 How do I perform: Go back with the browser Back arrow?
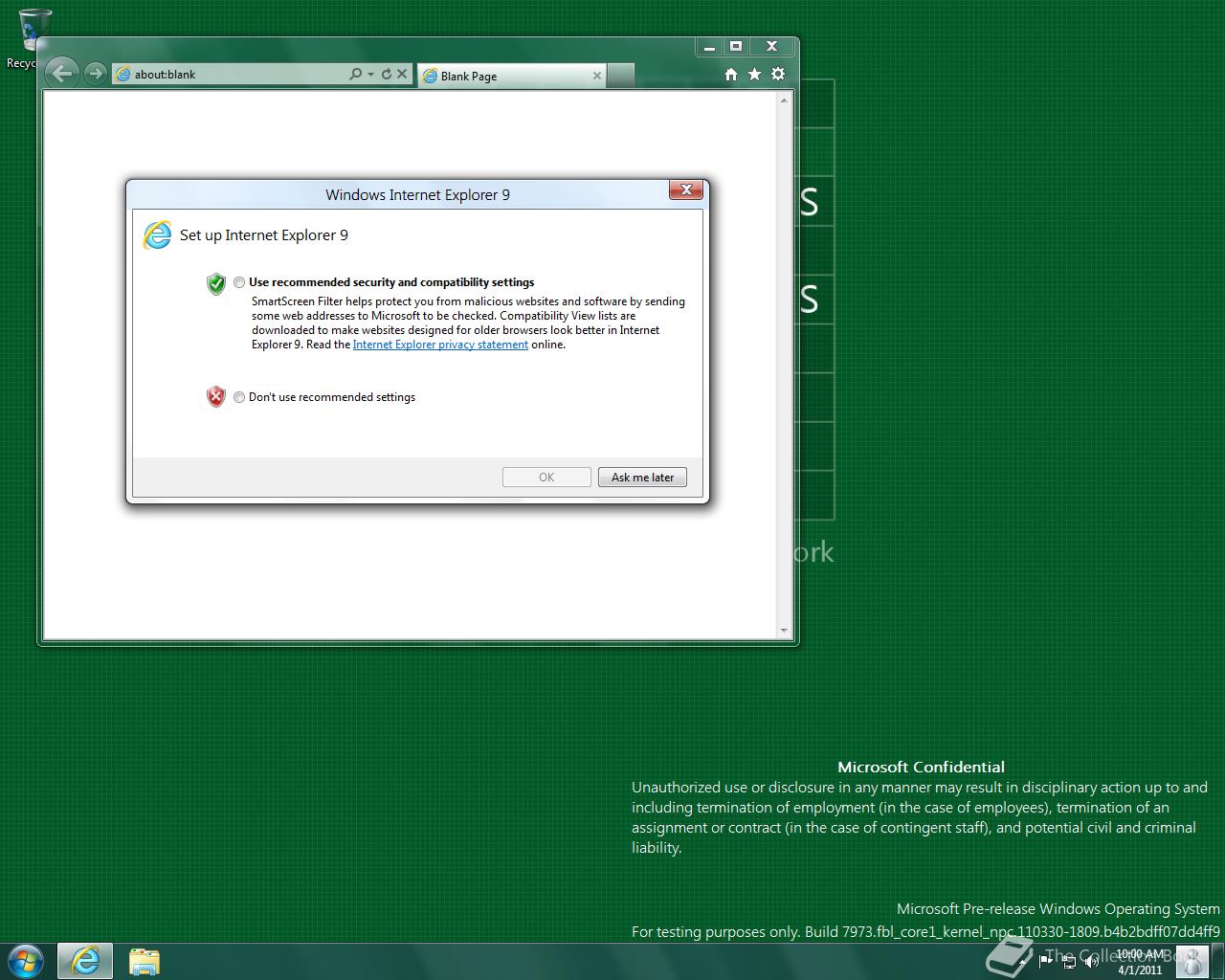coord(62,73)
